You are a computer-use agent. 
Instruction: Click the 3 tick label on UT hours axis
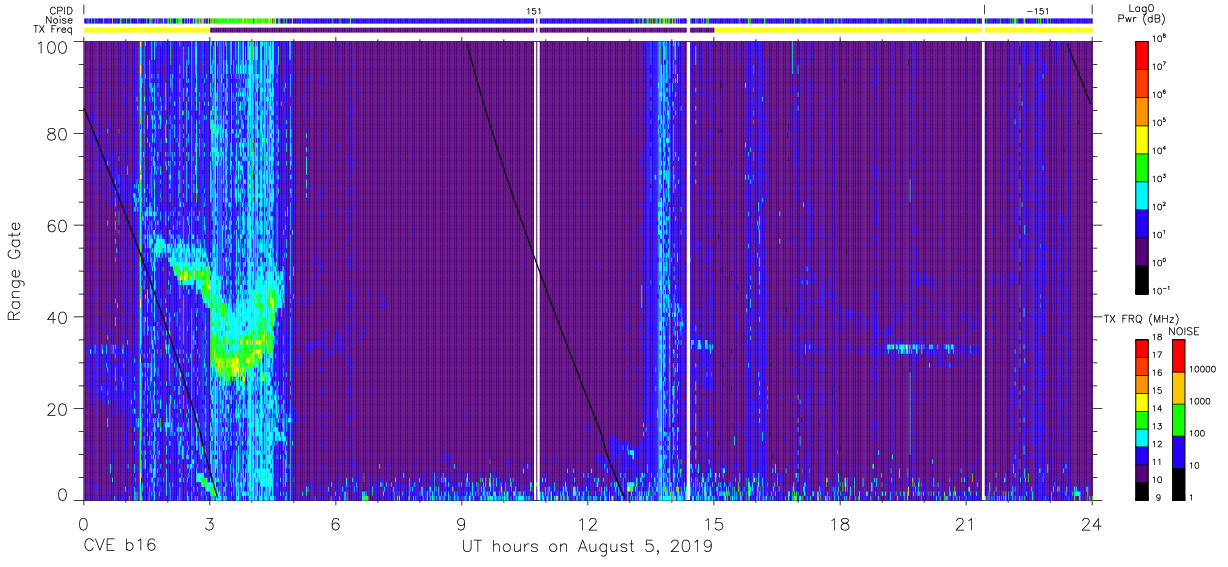point(210,524)
